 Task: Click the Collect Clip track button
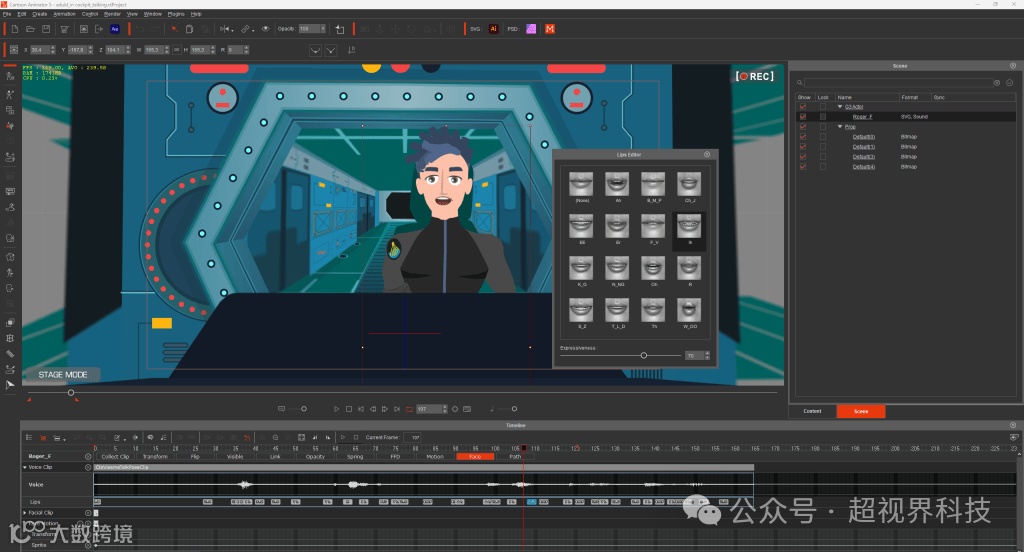[115, 457]
